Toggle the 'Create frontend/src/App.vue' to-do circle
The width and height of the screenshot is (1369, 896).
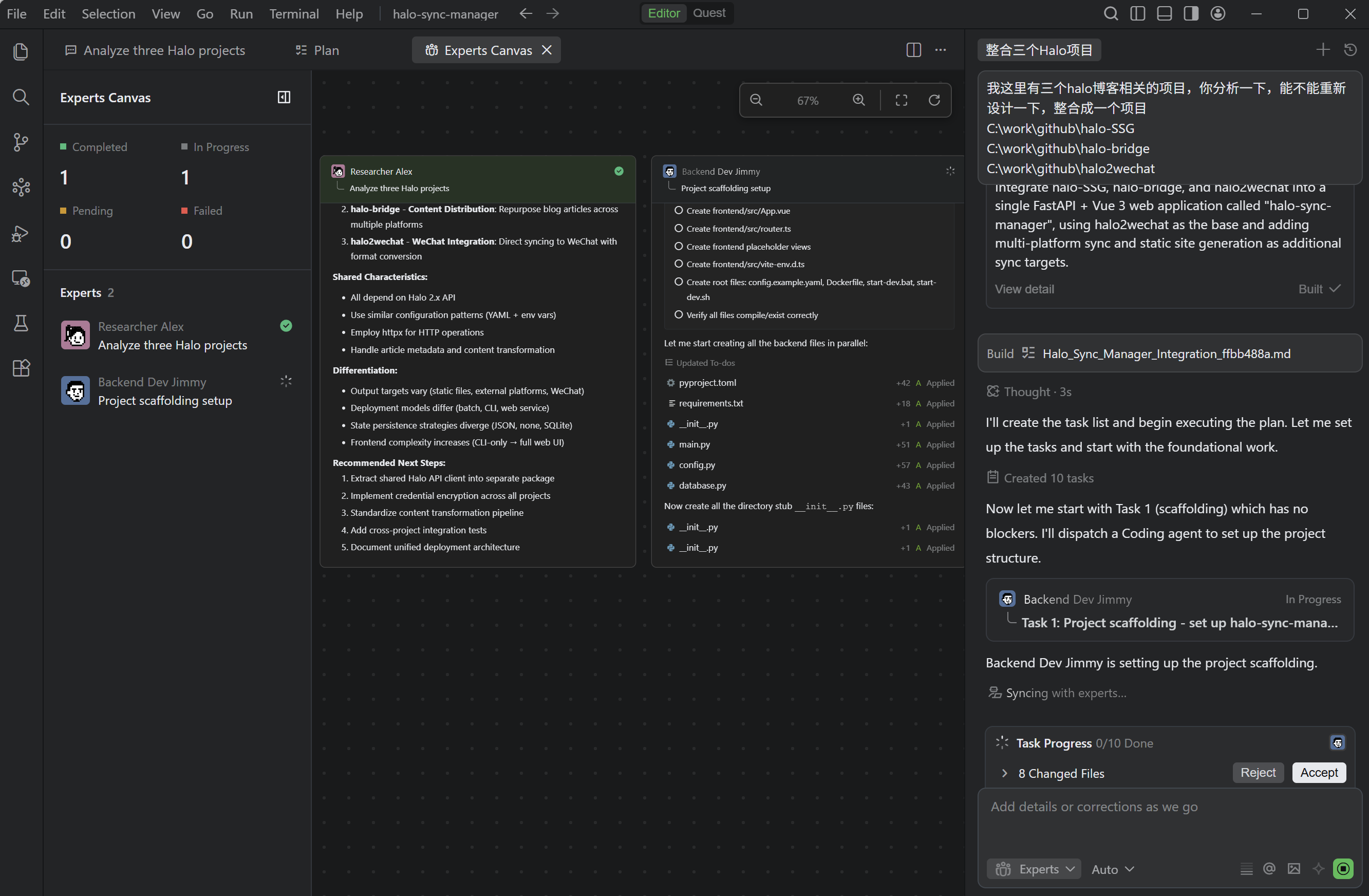(679, 211)
